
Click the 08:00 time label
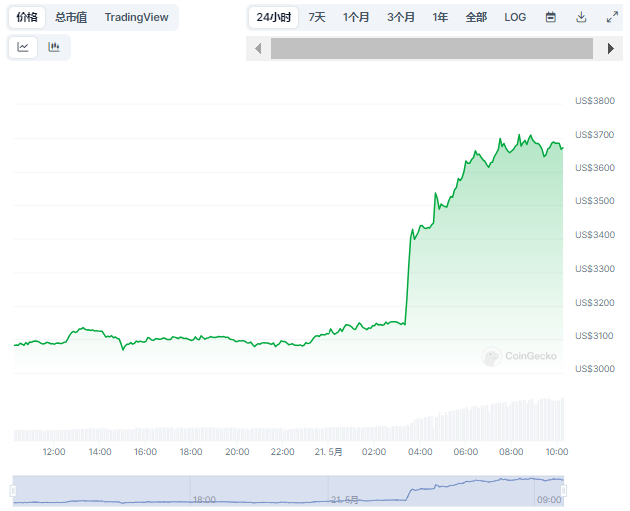pyautogui.click(x=511, y=452)
